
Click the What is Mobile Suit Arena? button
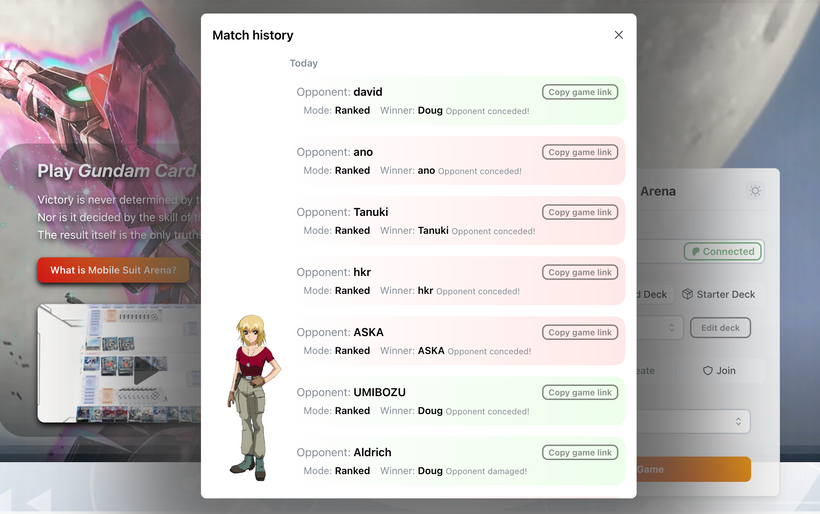point(113,270)
